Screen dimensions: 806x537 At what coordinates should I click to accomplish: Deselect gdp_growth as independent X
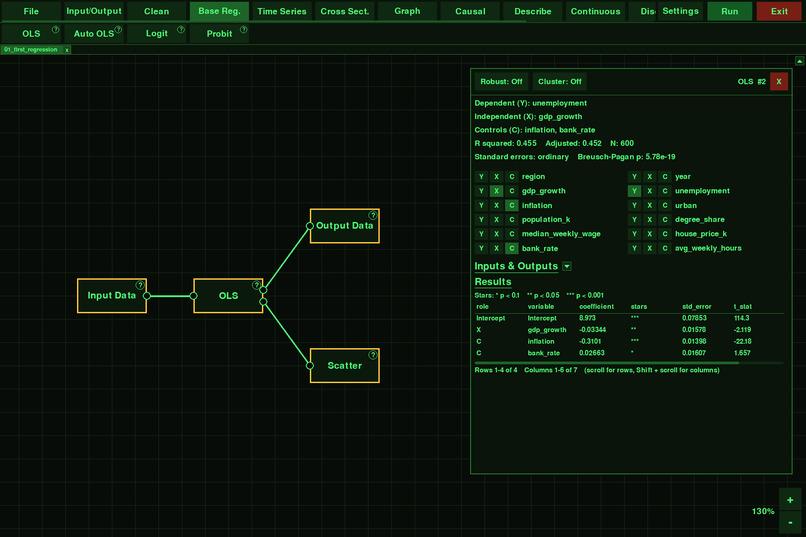(x=497, y=191)
